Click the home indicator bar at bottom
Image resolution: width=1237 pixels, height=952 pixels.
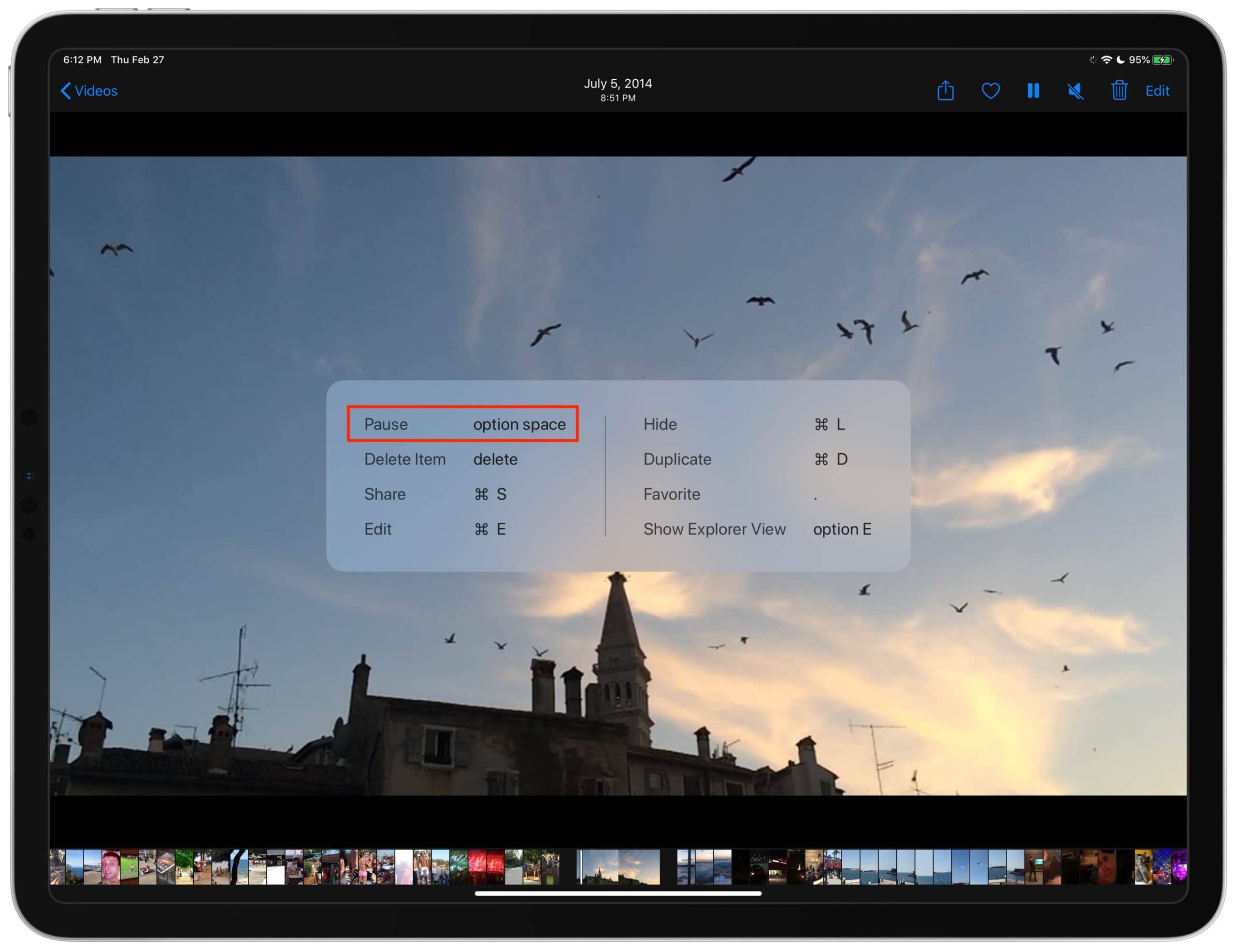coord(618,894)
